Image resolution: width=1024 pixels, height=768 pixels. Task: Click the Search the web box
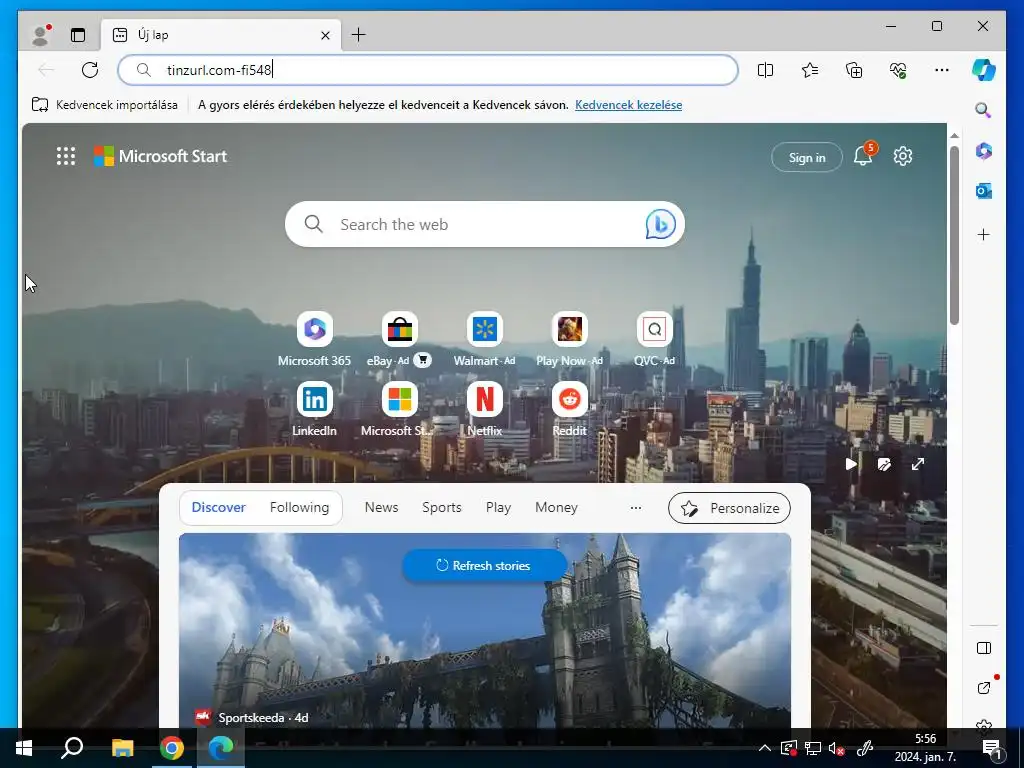pyautogui.click(x=485, y=224)
